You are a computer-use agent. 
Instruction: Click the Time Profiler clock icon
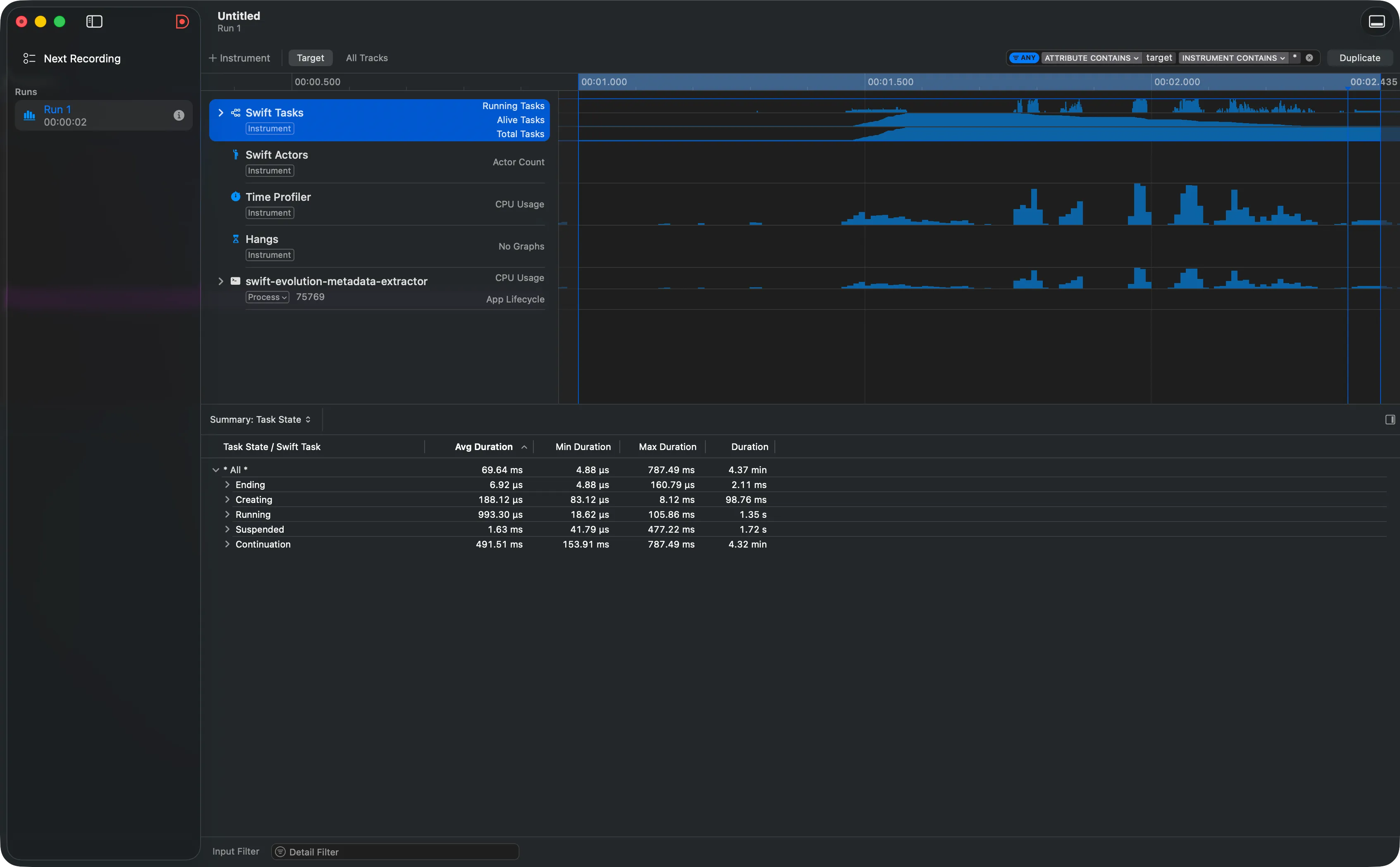click(x=236, y=197)
